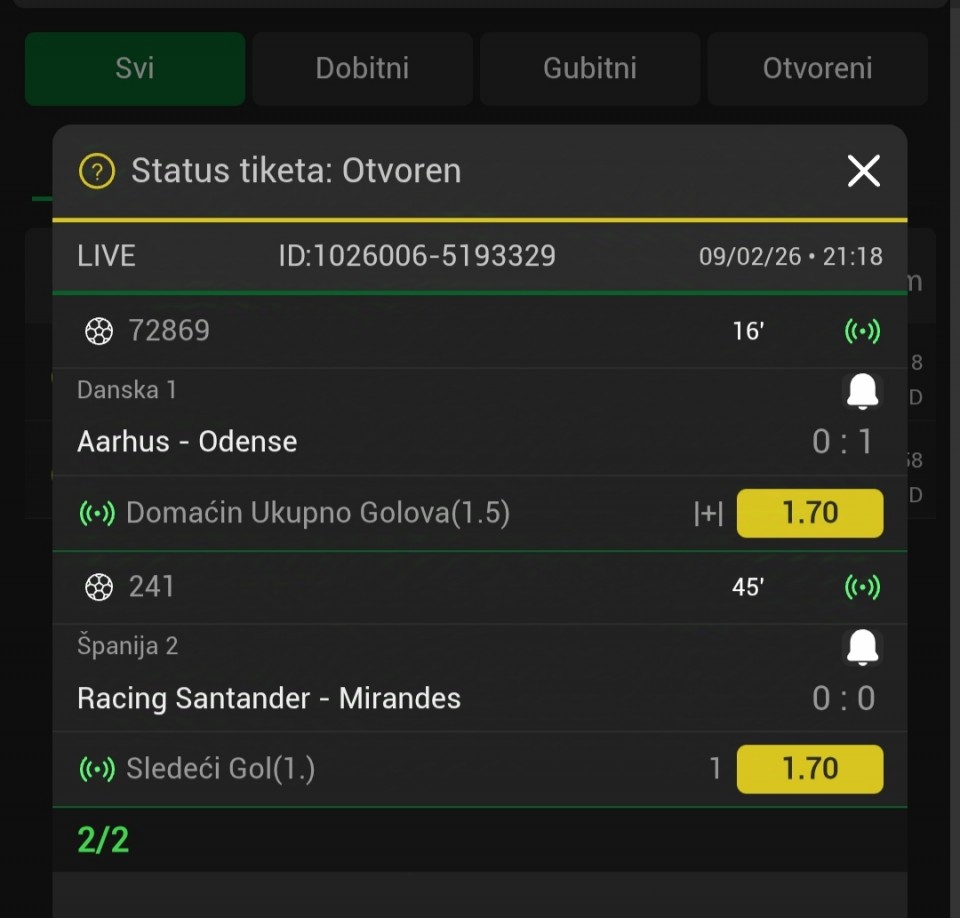Toggle notification bell for Aarhus - Odense

pyautogui.click(x=862, y=391)
